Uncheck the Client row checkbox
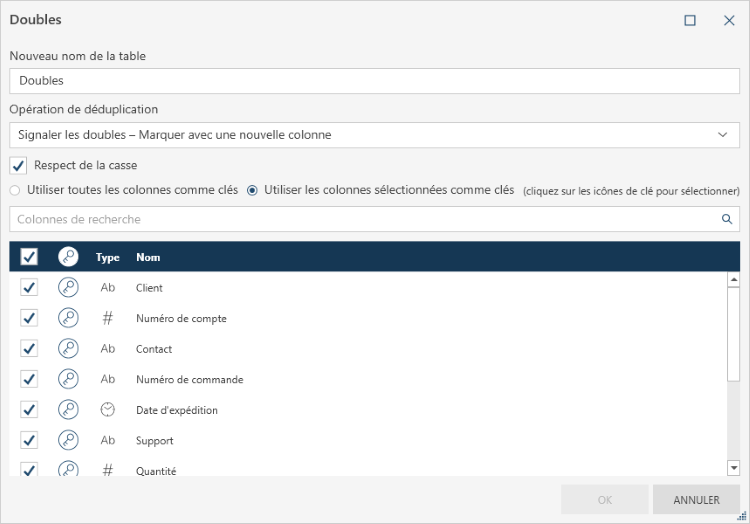 click(29, 288)
